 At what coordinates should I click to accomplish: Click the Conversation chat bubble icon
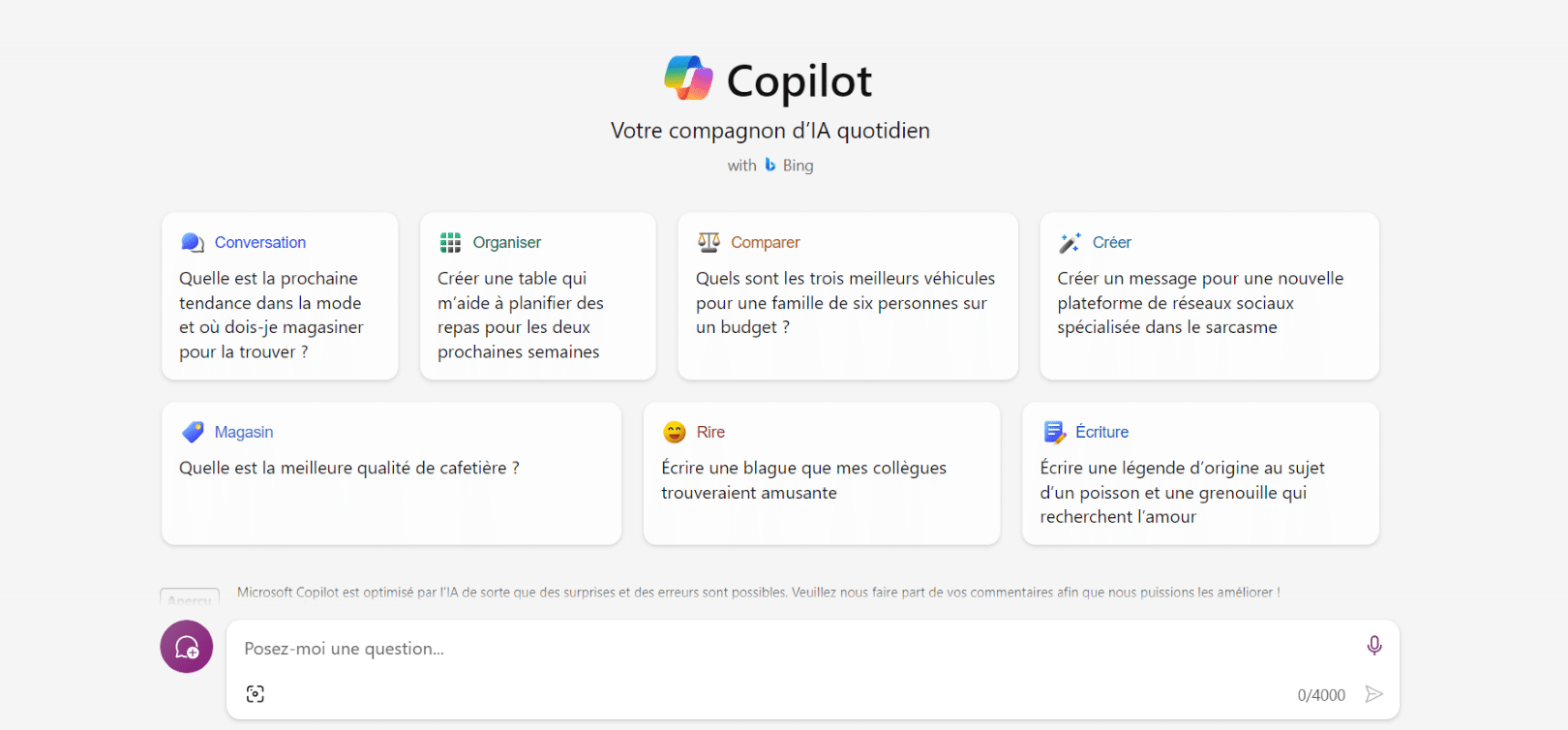pos(193,242)
